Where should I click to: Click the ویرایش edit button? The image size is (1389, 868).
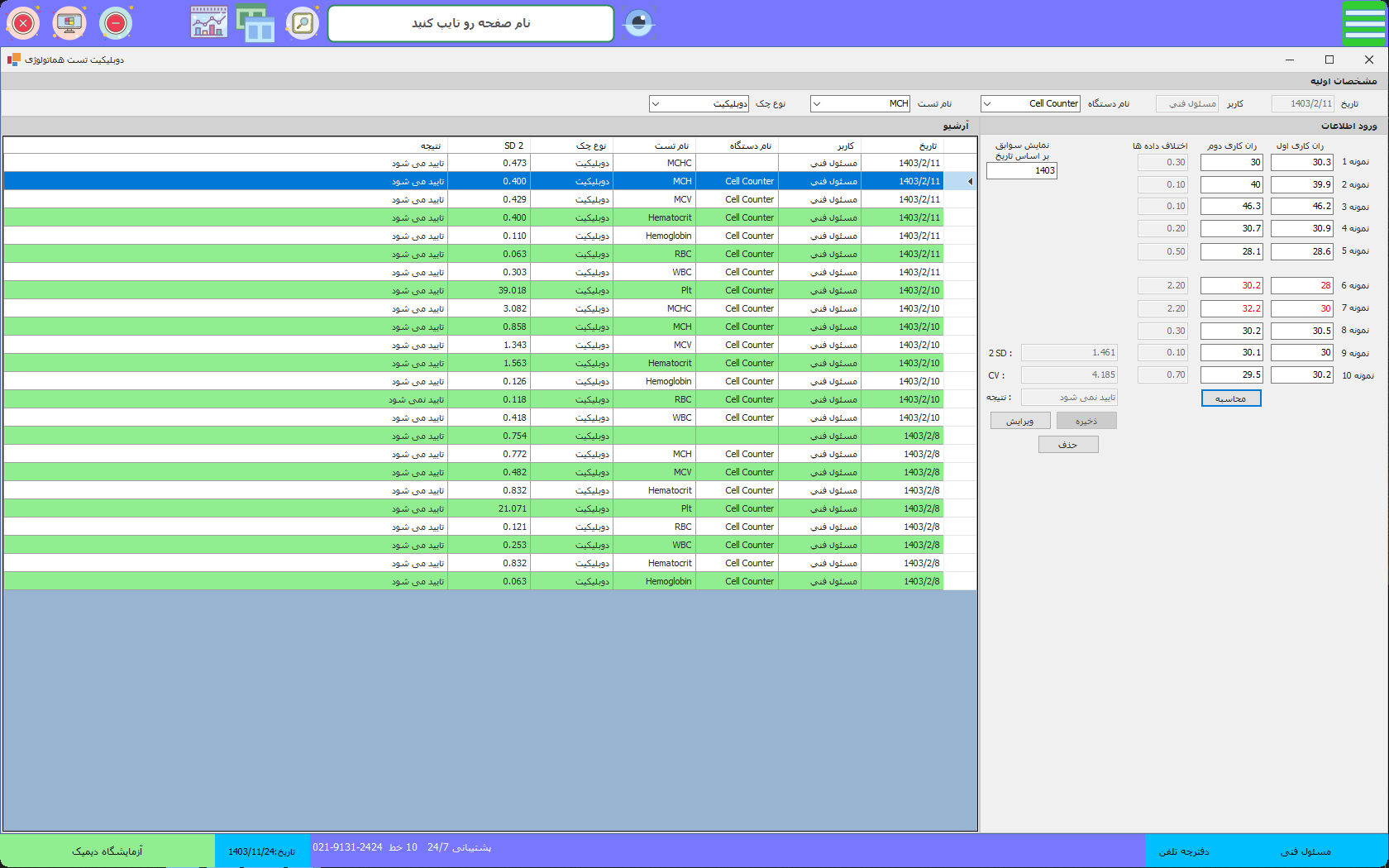coord(1020,421)
